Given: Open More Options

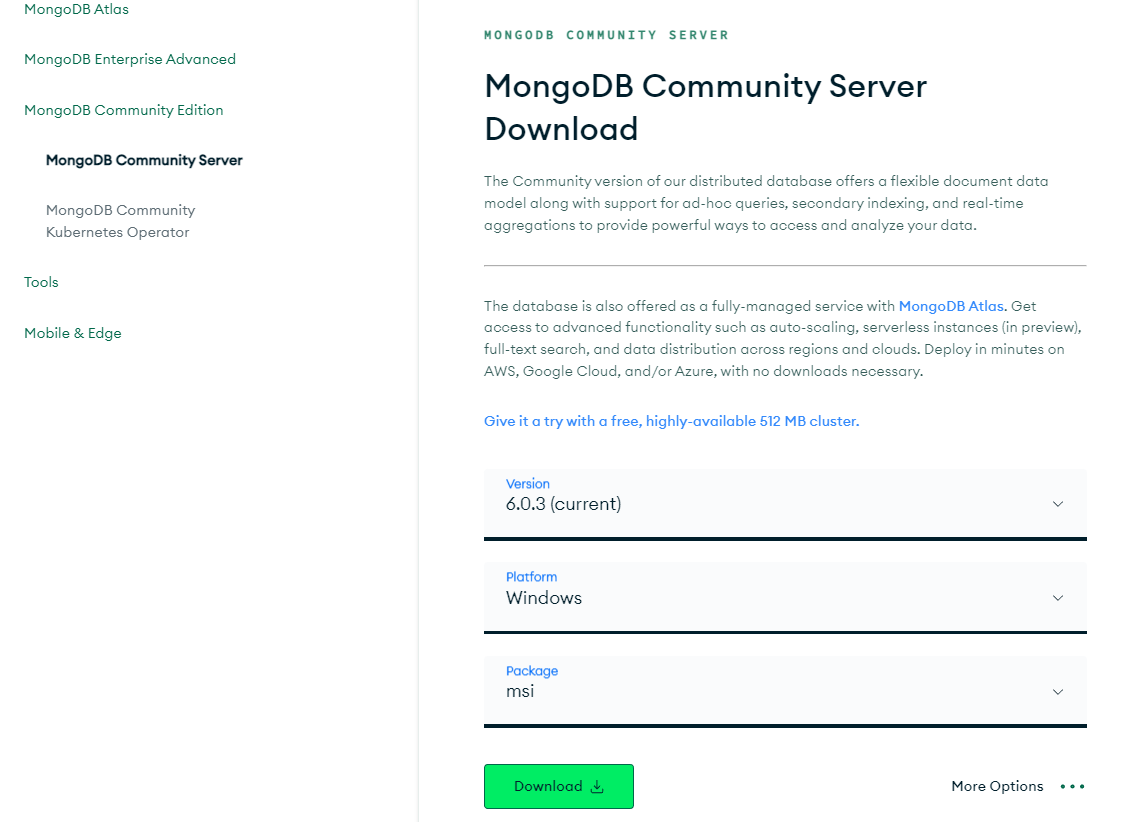Looking at the screenshot, I should (997, 787).
